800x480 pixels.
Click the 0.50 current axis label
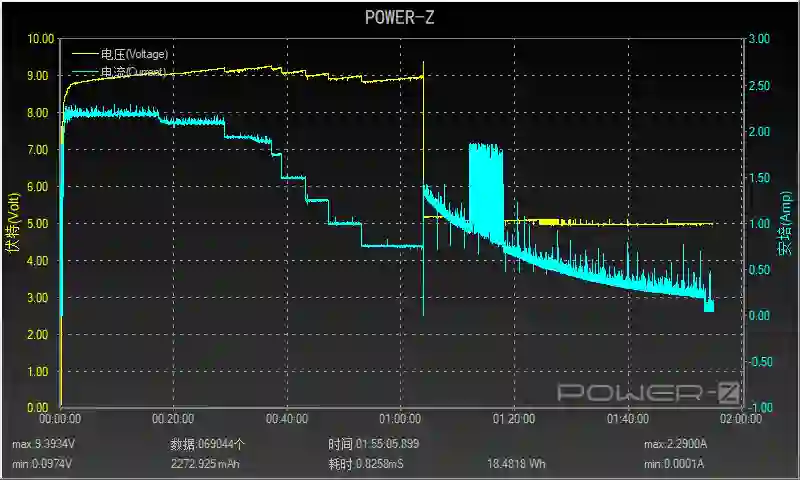[759, 269]
